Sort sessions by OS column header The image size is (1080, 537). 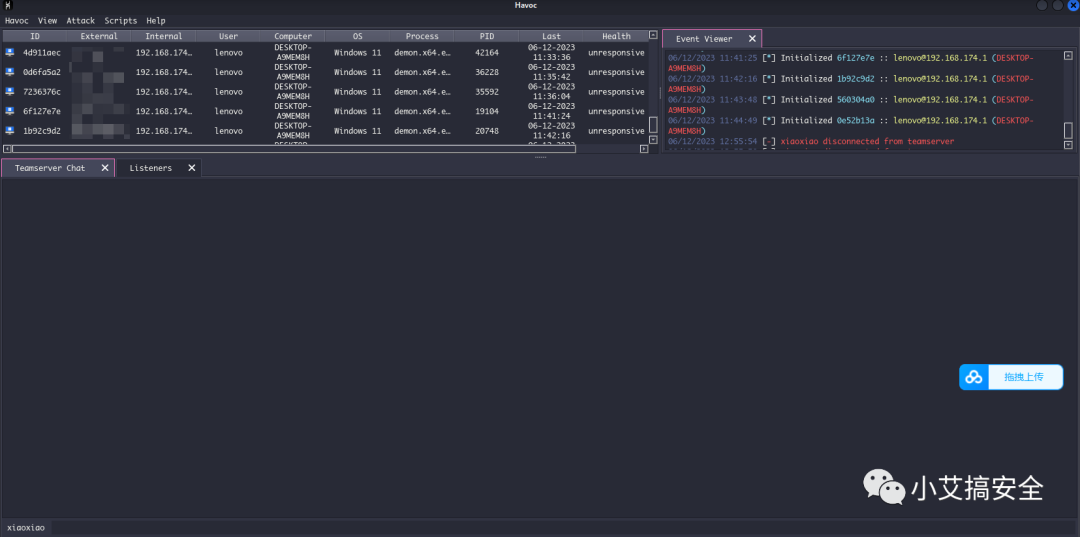(x=357, y=36)
